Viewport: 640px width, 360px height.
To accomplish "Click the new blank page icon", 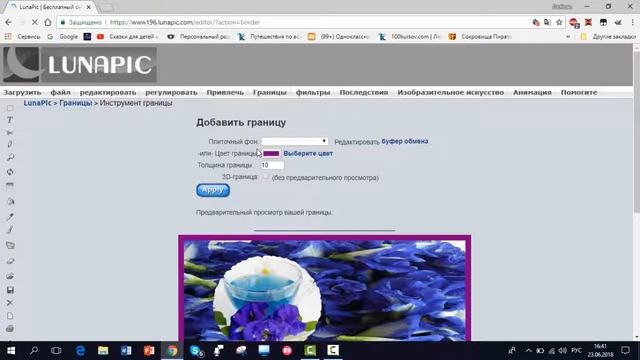I will pos(10,316).
